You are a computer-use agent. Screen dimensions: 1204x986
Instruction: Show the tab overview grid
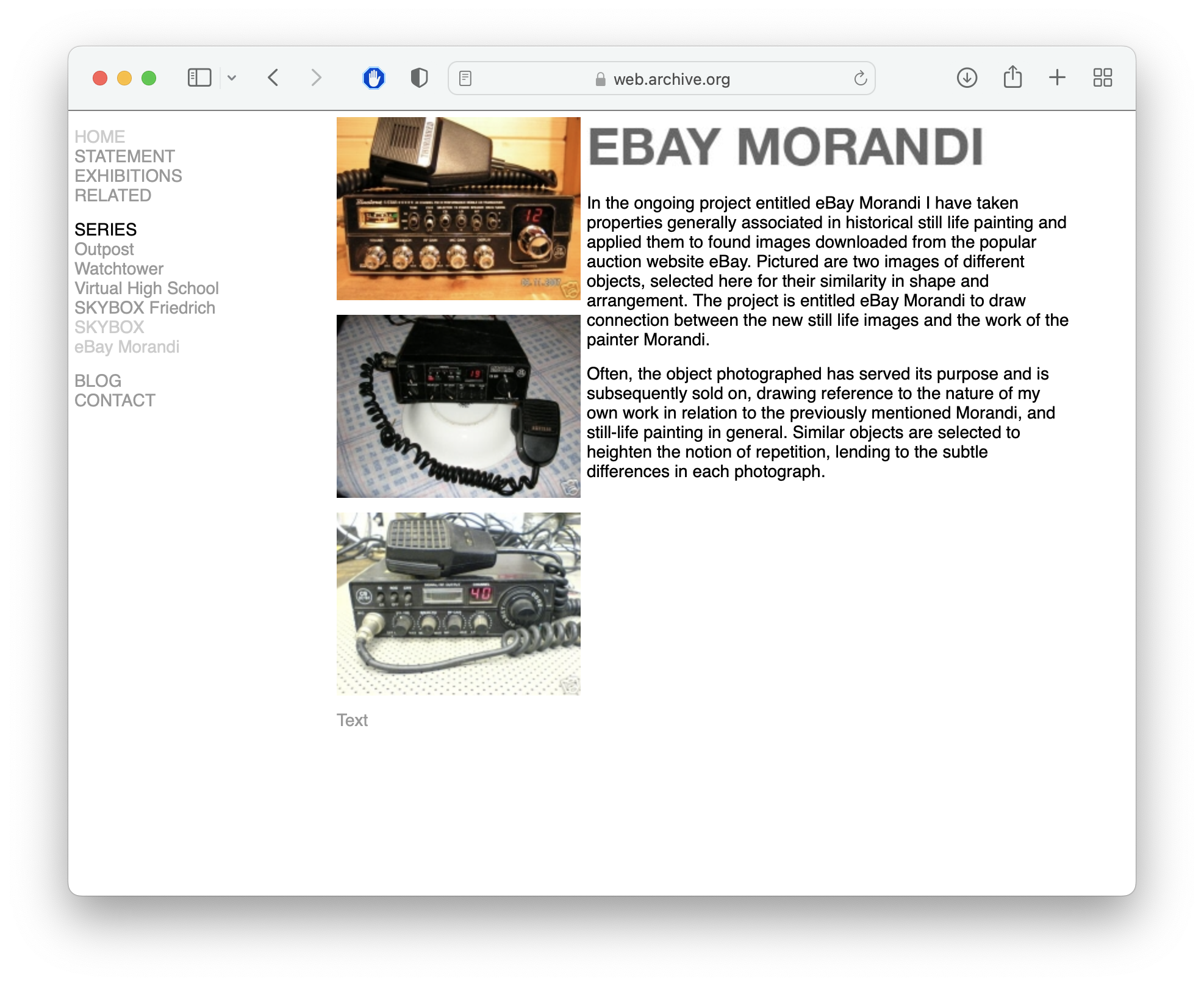1102,78
